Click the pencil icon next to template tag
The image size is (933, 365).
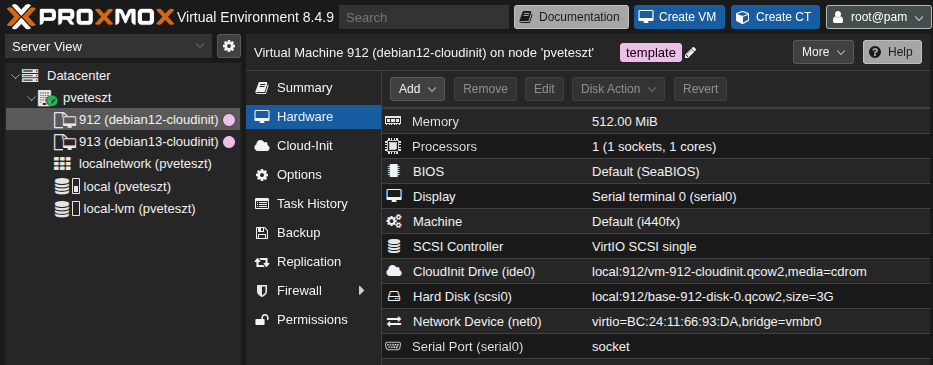point(690,53)
